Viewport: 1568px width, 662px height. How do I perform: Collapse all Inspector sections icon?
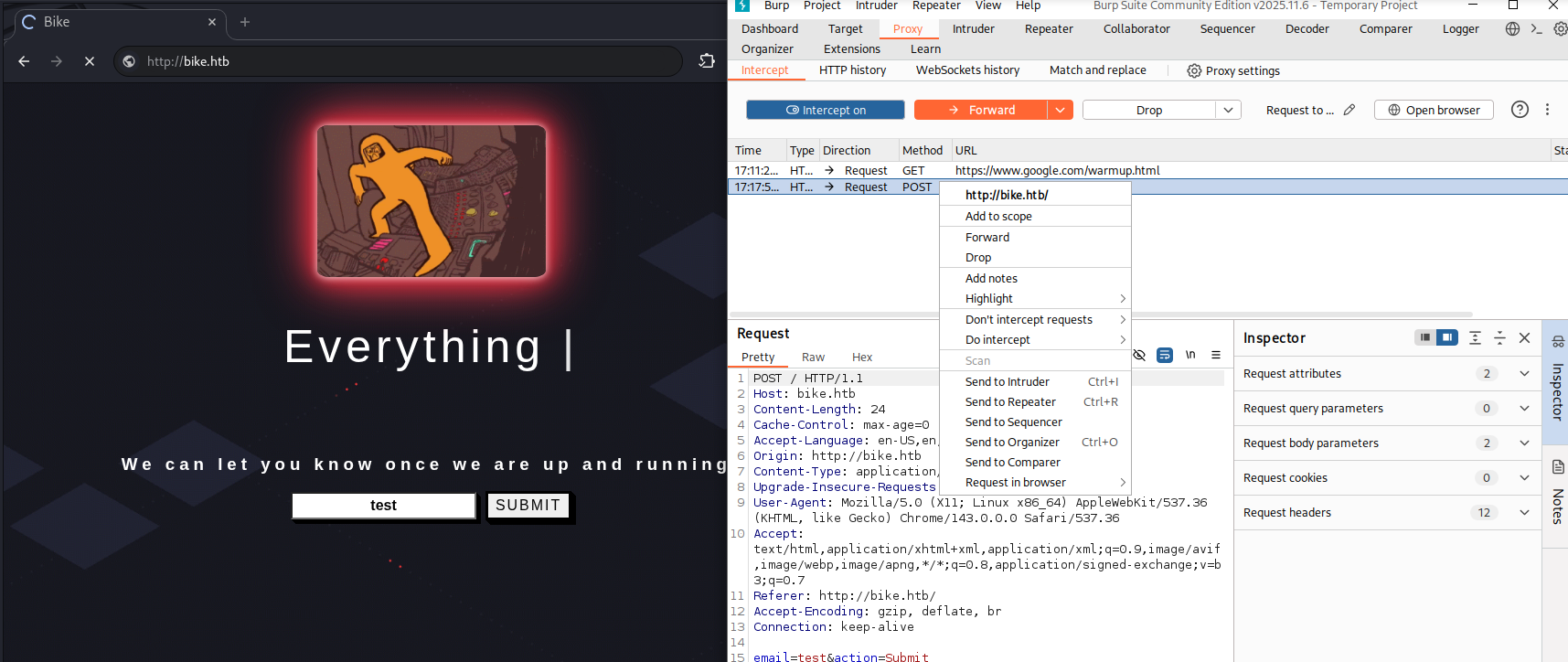coord(1499,337)
